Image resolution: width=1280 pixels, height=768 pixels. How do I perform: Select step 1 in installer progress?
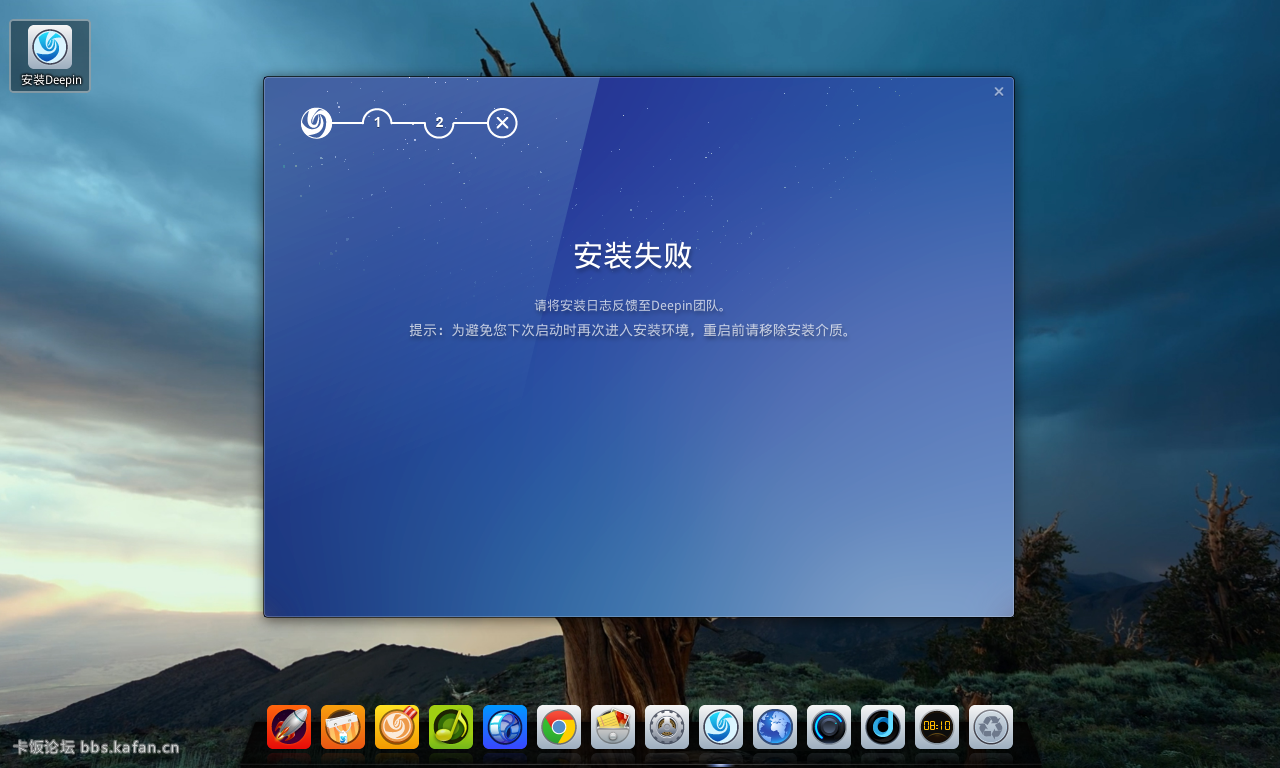pyautogui.click(x=377, y=122)
